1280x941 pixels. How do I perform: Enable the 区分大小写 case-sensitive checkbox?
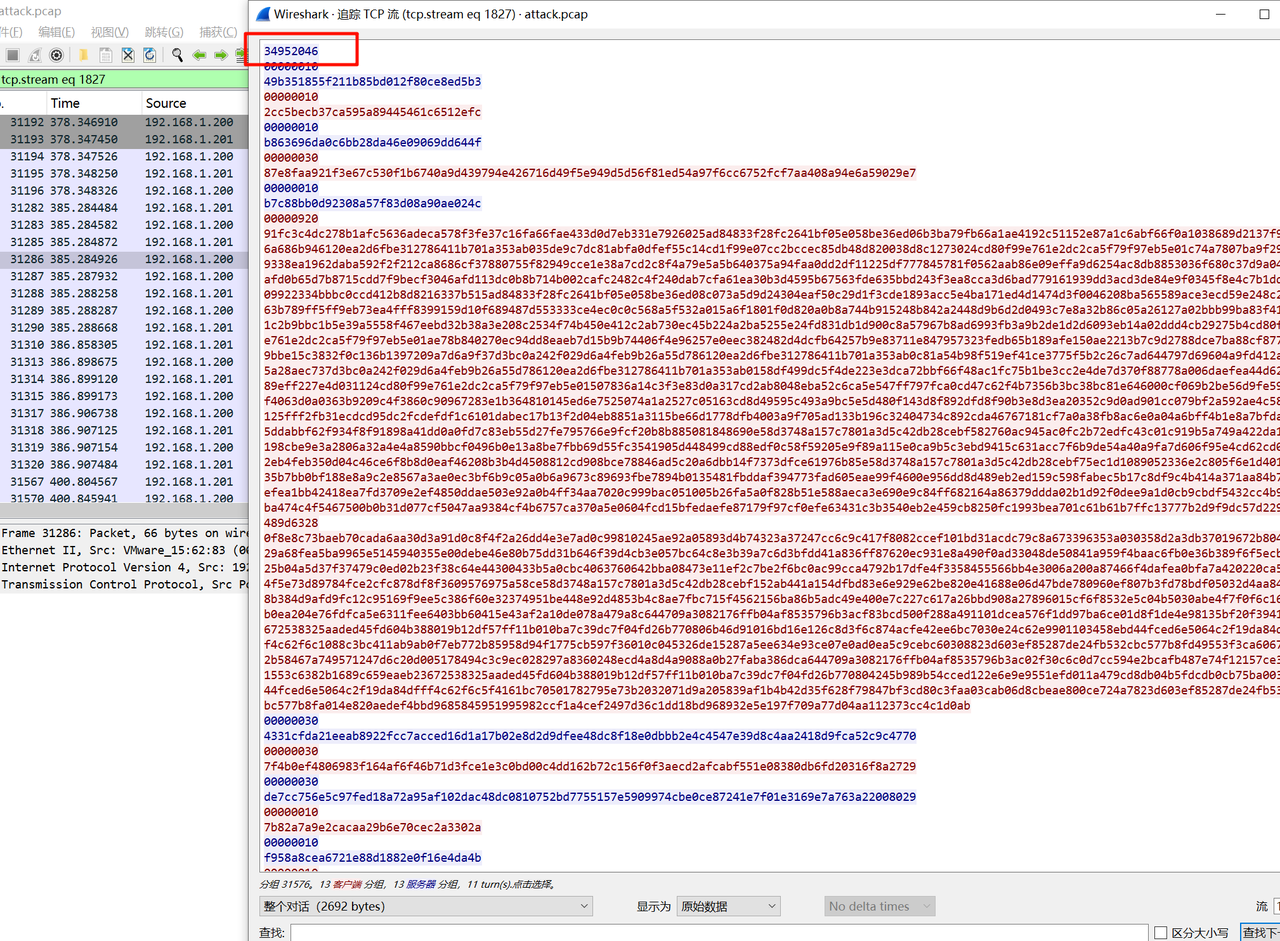1161,932
